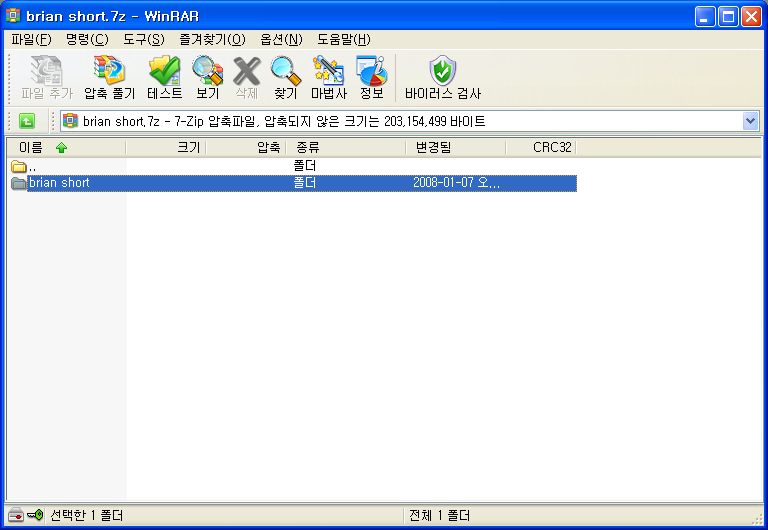Click the 삭제 (Delete) toolbar icon
The width and height of the screenshot is (768, 530).
click(246, 77)
